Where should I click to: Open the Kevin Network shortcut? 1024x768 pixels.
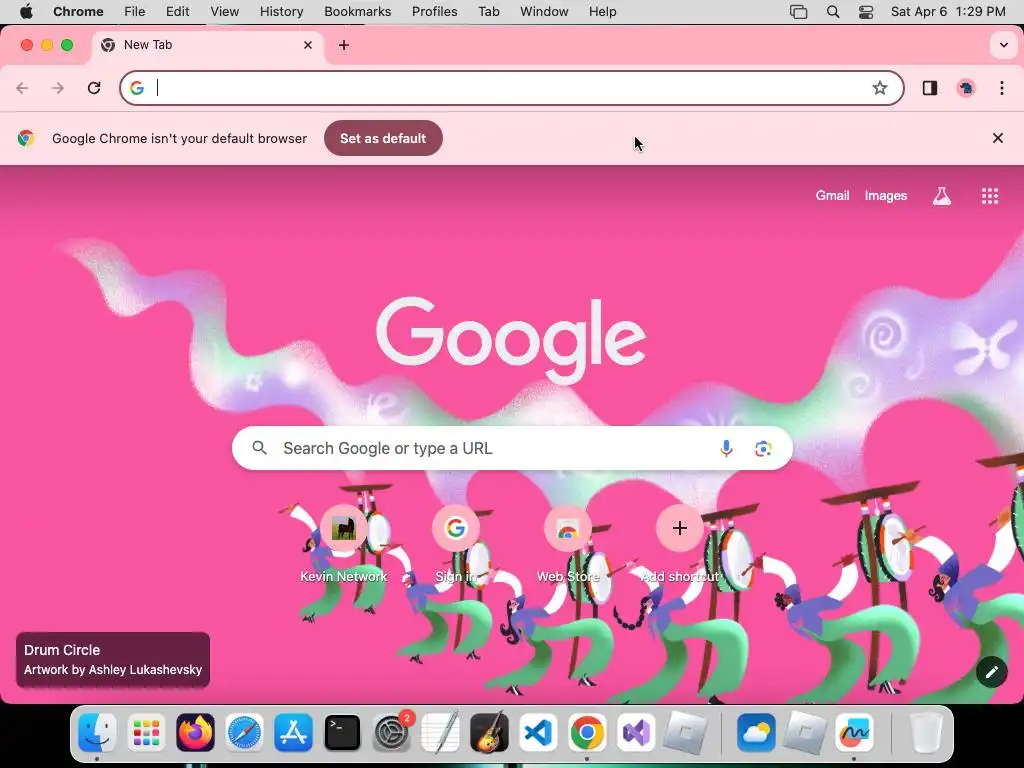(x=344, y=545)
